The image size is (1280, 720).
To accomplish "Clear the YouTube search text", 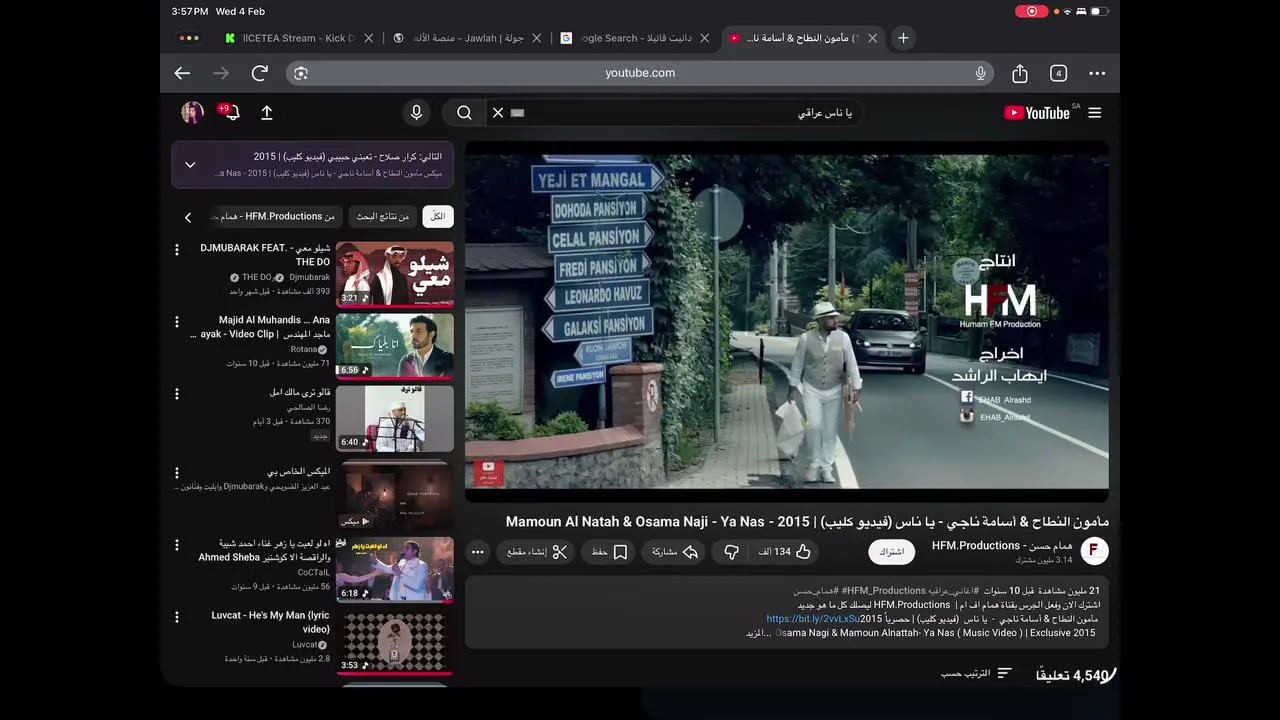I will 498,113.
